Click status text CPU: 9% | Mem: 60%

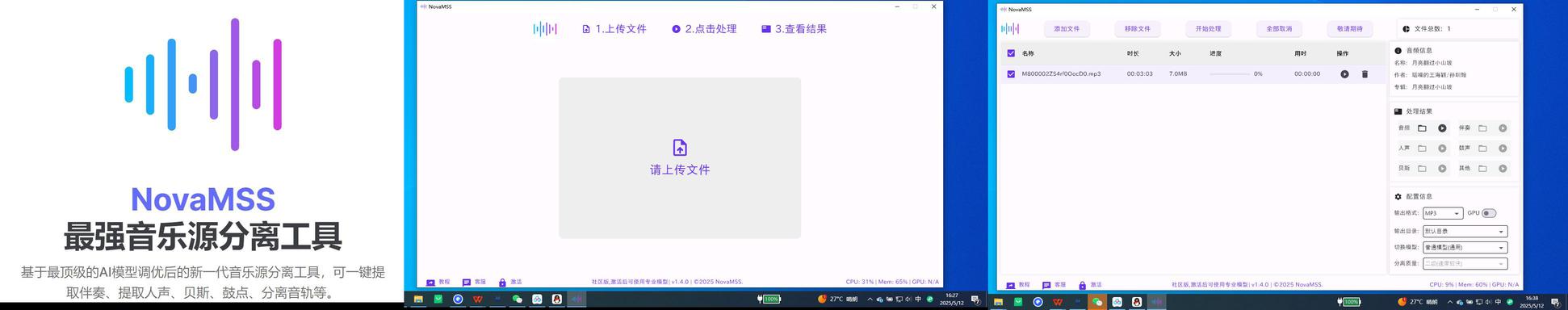coord(1458,285)
